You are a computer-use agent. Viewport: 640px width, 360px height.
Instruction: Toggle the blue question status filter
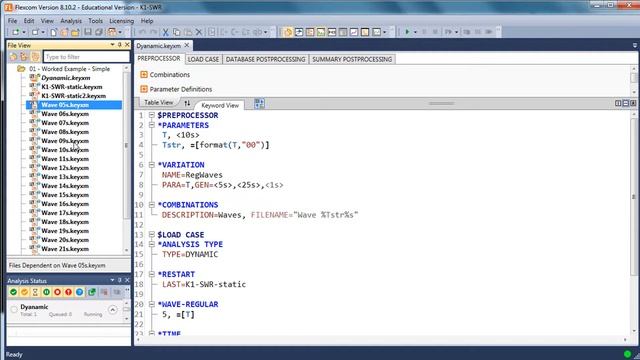(x=79, y=292)
